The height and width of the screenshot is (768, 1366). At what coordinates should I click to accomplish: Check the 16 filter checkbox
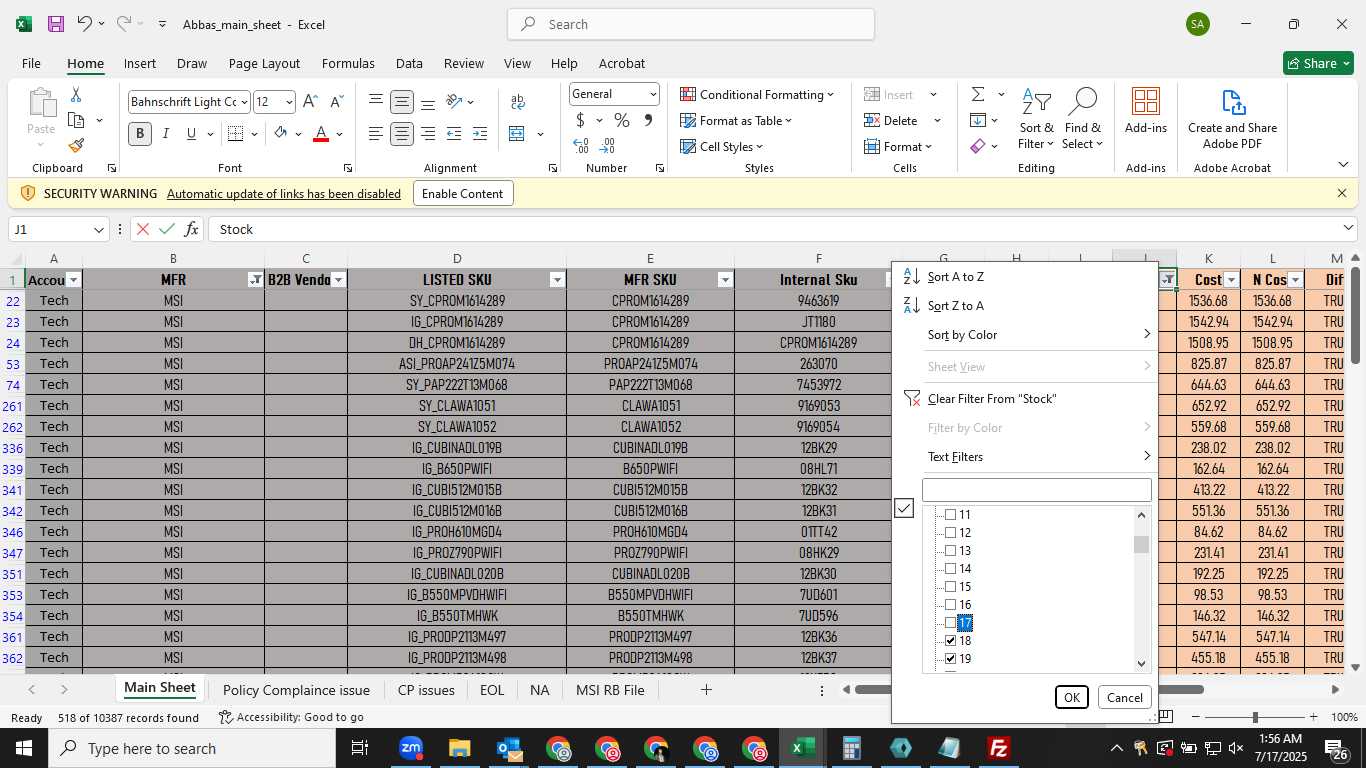point(951,605)
